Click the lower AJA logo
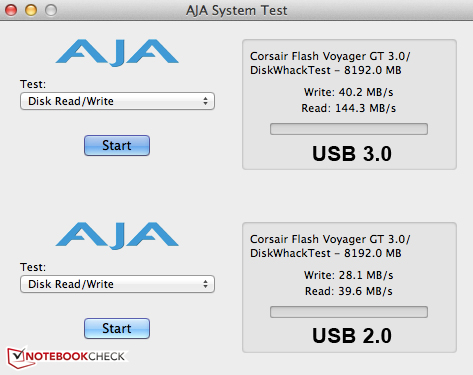 pyautogui.click(x=117, y=236)
